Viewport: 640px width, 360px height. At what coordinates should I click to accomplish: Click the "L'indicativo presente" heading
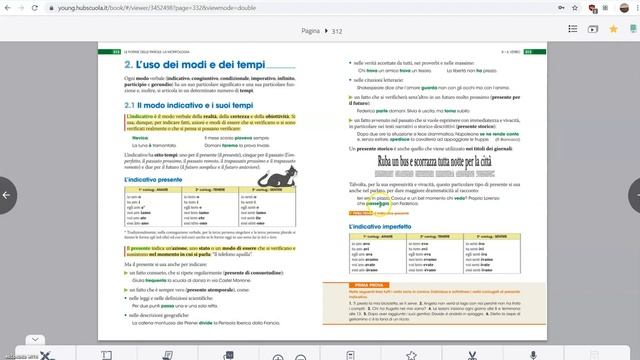[153, 180]
